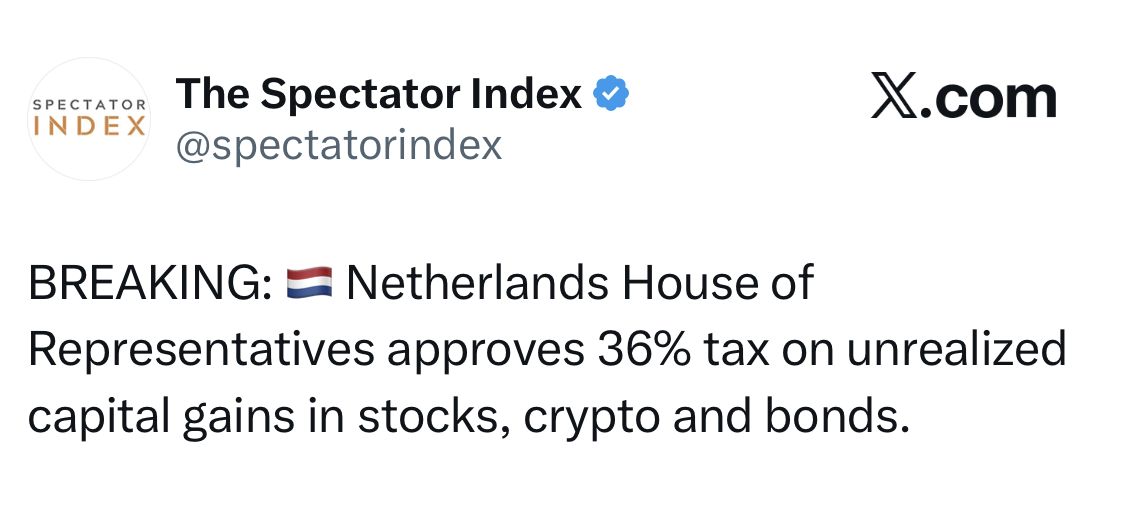
Task: Open the @spectatorindex handle link
Action: [x=339, y=146]
